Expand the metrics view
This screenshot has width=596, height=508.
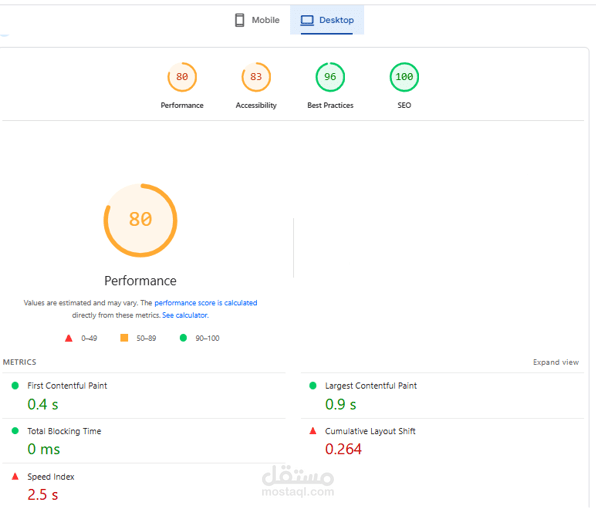pos(556,362)
